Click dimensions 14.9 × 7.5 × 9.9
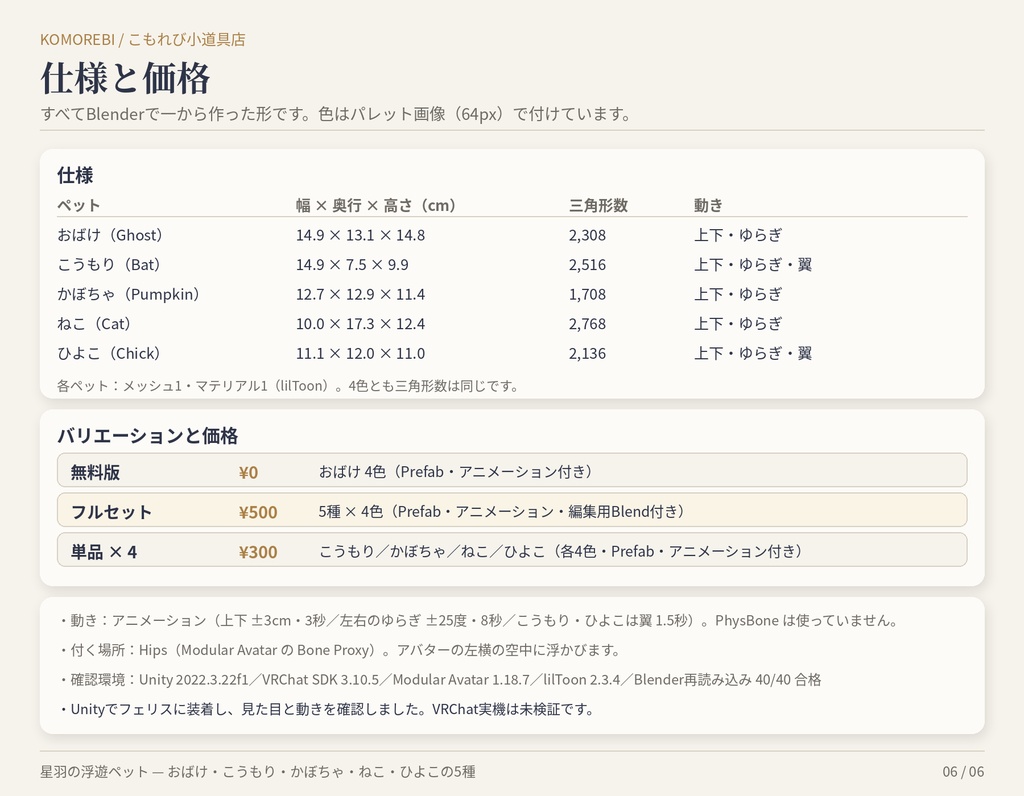The width and height of the screenshot is (1024, 796). pyautogui.click(x=352, y=264)
